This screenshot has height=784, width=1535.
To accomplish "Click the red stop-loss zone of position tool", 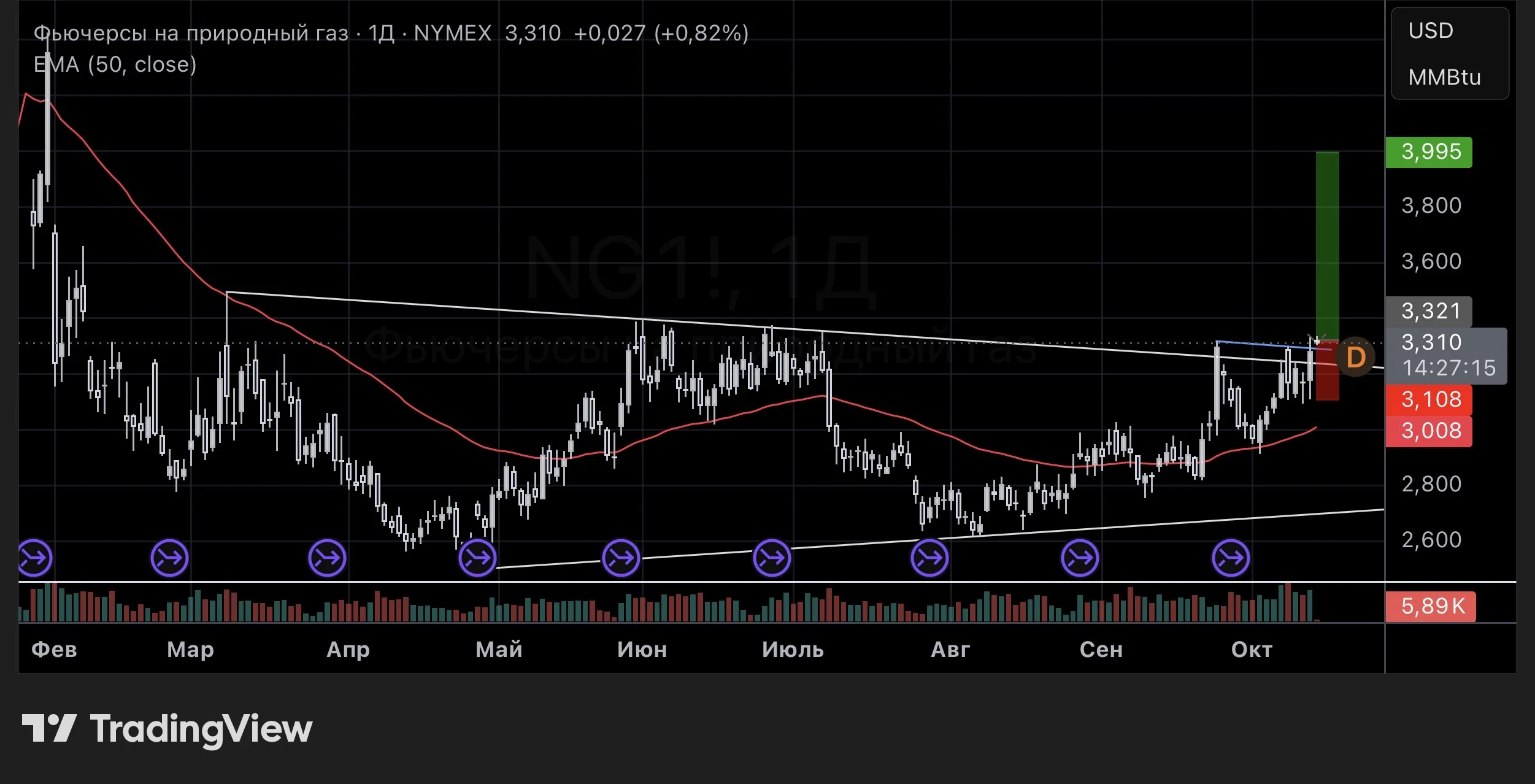I will click(x=1328, y=372).
